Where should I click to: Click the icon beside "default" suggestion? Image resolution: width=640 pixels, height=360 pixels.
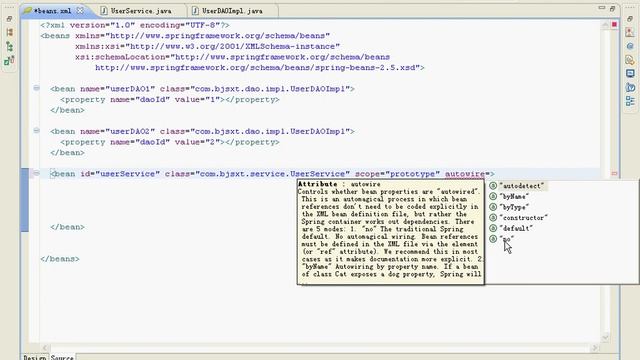coord(493,228)
